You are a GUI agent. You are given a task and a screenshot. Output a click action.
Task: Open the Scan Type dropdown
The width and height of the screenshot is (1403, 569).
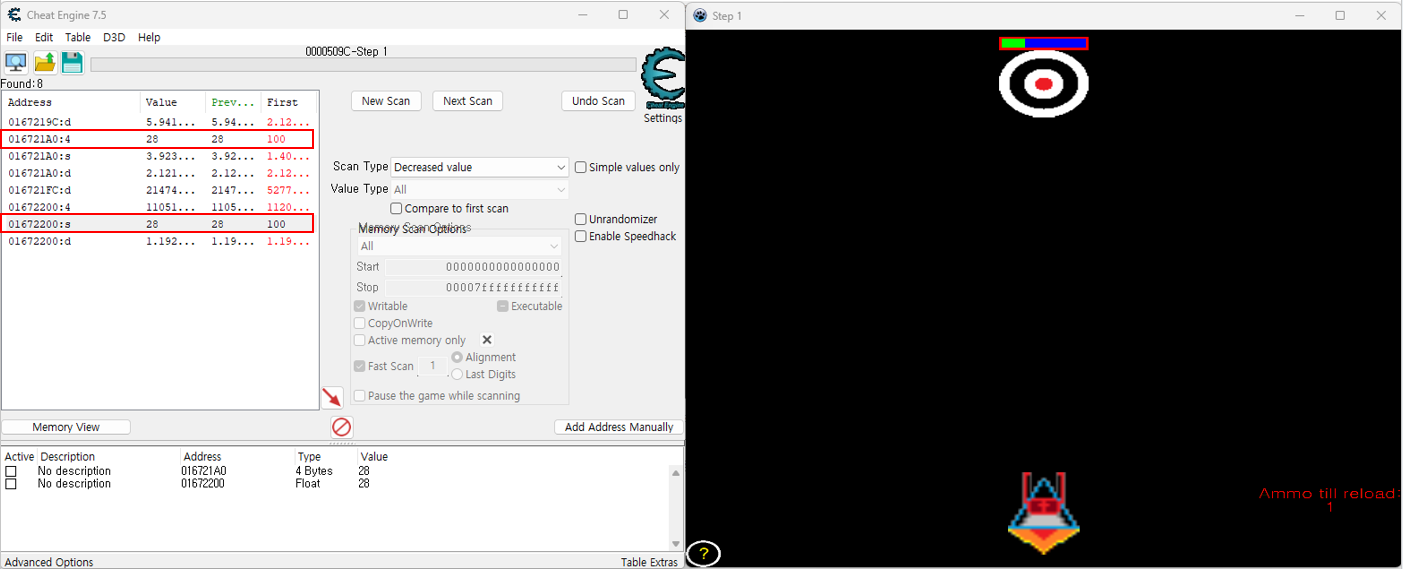click(x=479, y=167)
